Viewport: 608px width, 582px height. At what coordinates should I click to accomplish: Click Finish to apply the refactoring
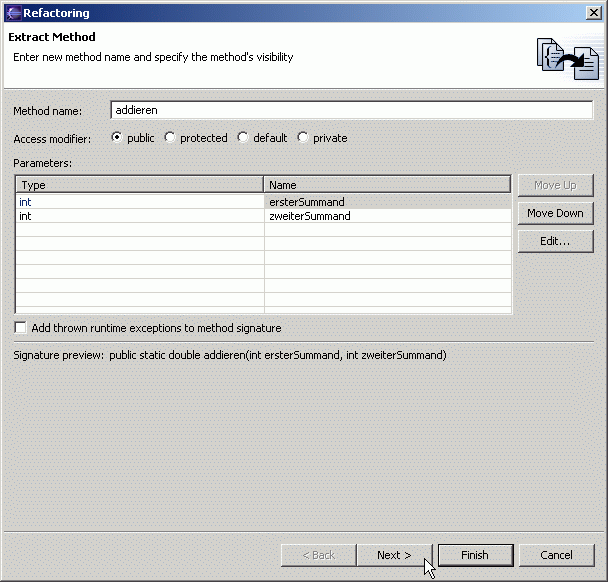(475, 555)
